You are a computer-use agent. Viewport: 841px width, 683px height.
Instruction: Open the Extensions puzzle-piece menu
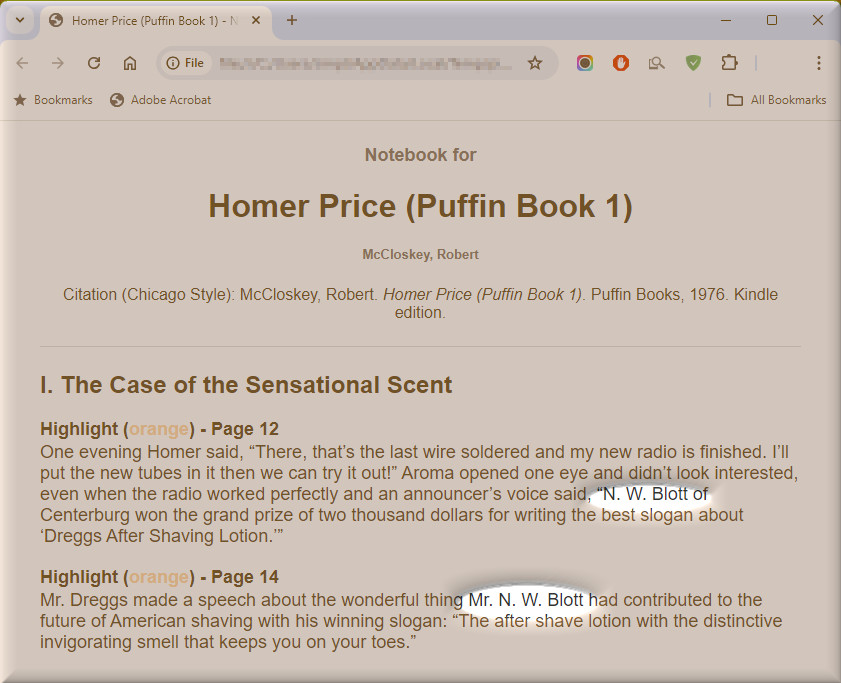pos(729,63)
